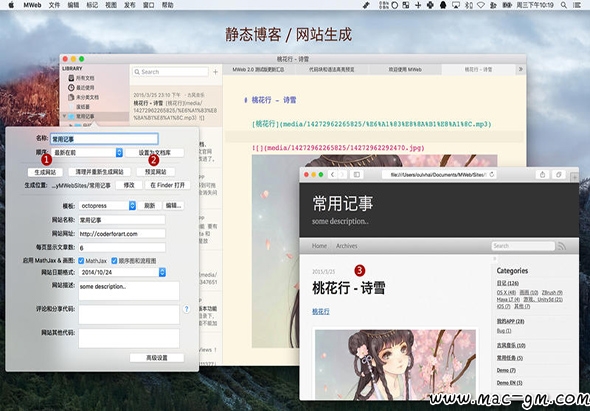590x411 pixels.
Task: Click the 网站其他代码 text area
Action: tap(129, 338)
